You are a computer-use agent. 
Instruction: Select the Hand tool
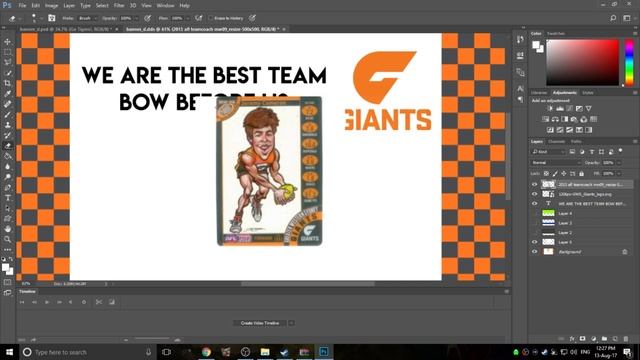pos(7,229)
